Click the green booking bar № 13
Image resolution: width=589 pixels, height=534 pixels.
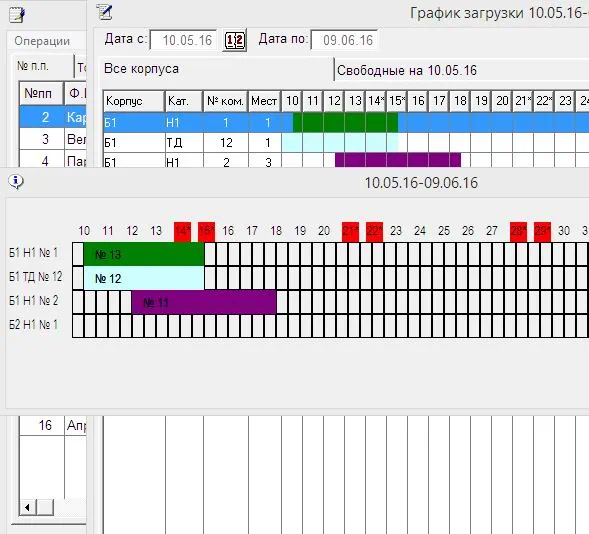144,254
